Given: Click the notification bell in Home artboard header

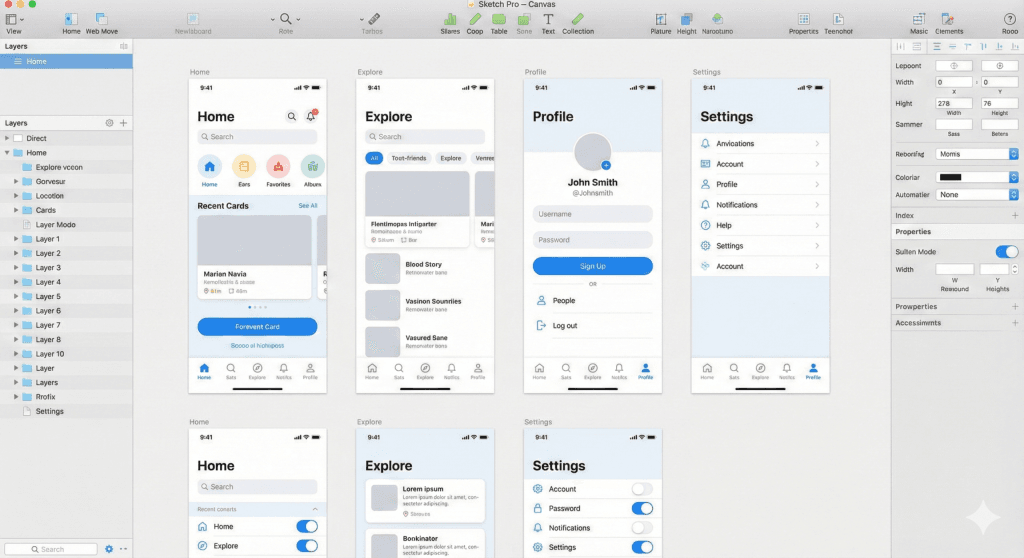Looking at the screenshot, I should [x=312, y=116].
